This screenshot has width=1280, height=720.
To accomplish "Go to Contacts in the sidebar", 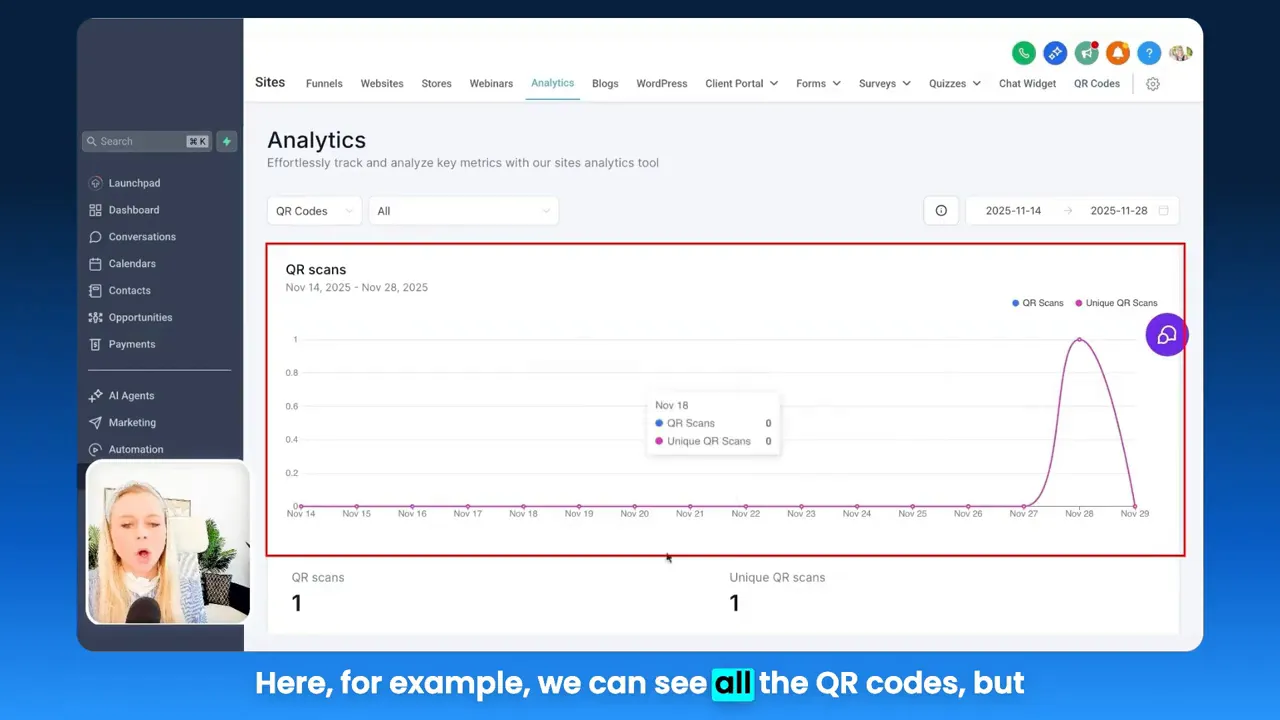I will tap(130, 291).
